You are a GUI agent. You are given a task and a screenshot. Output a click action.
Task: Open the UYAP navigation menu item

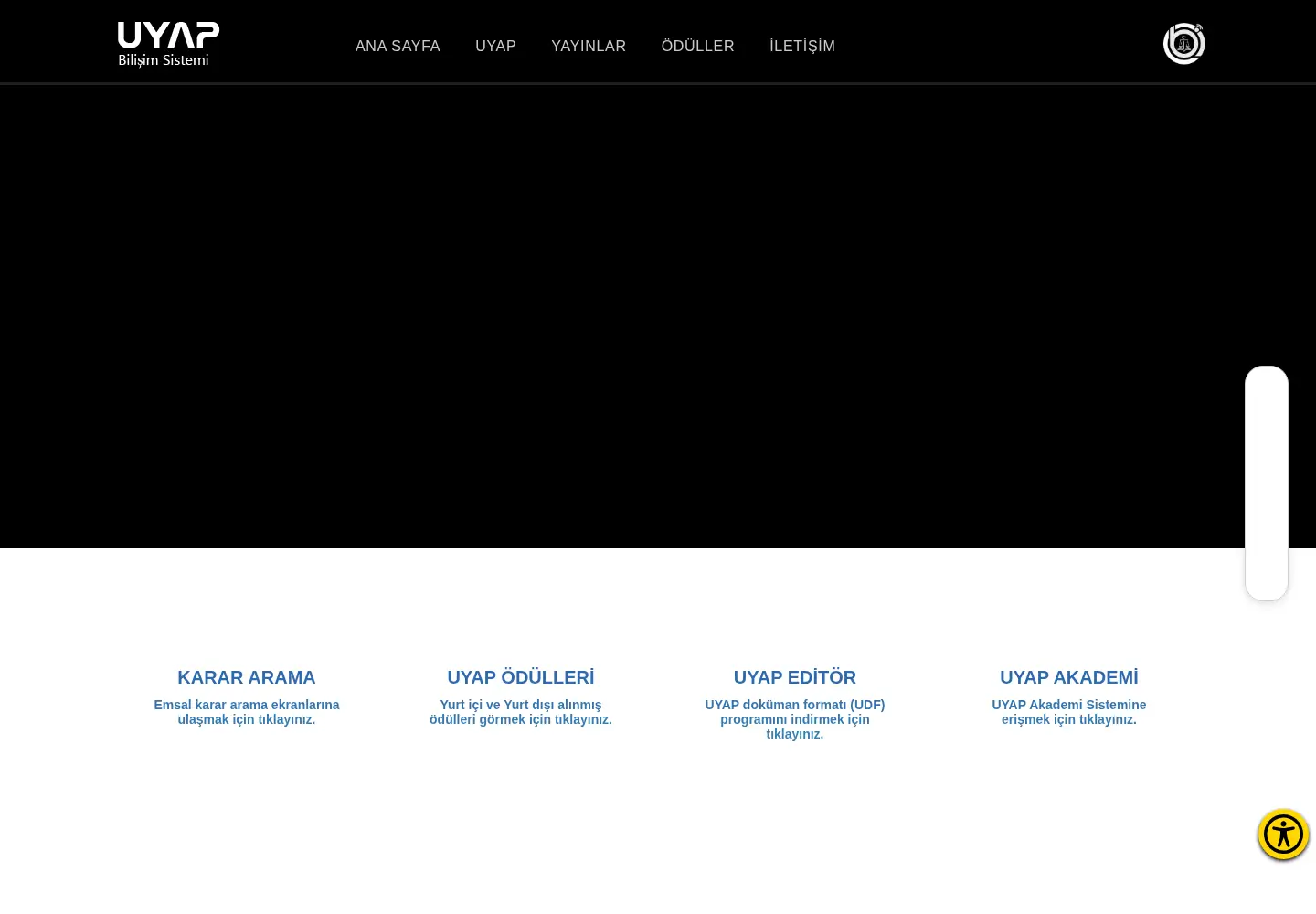tap(495, 46)
